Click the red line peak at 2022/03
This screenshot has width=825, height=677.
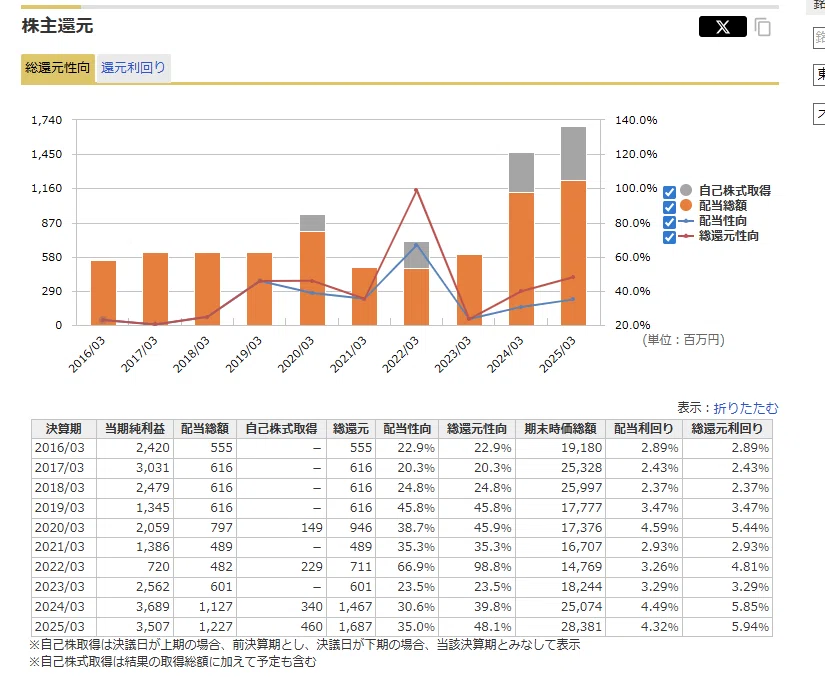(x=416, y=190)
